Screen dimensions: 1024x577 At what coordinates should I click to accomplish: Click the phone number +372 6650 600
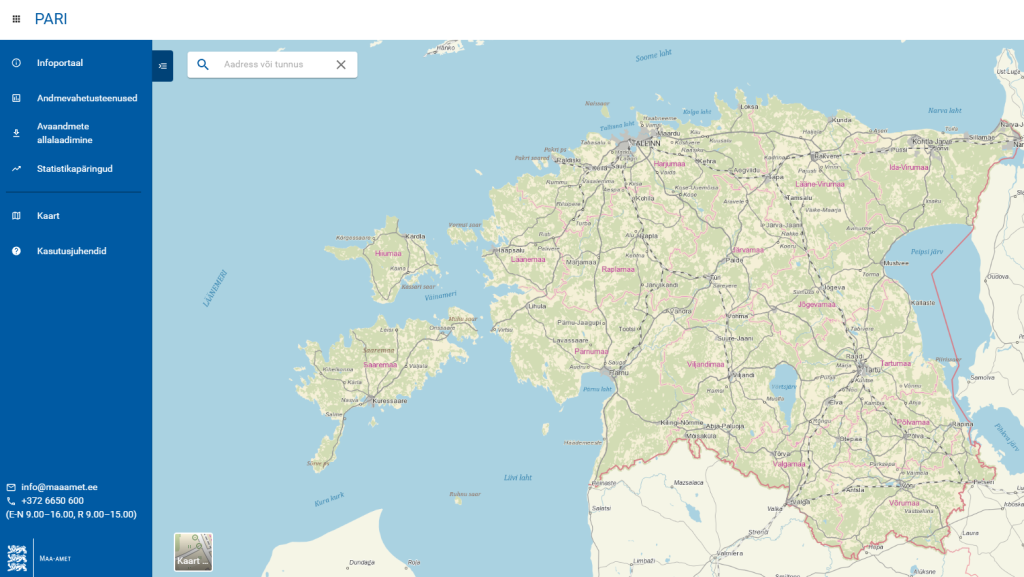point(52,501)
